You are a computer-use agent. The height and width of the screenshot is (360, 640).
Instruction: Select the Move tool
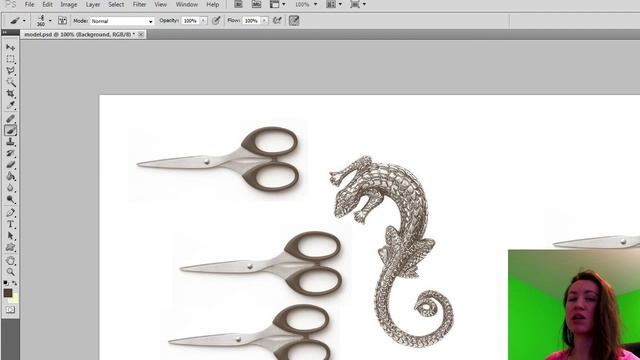[10, 48]
